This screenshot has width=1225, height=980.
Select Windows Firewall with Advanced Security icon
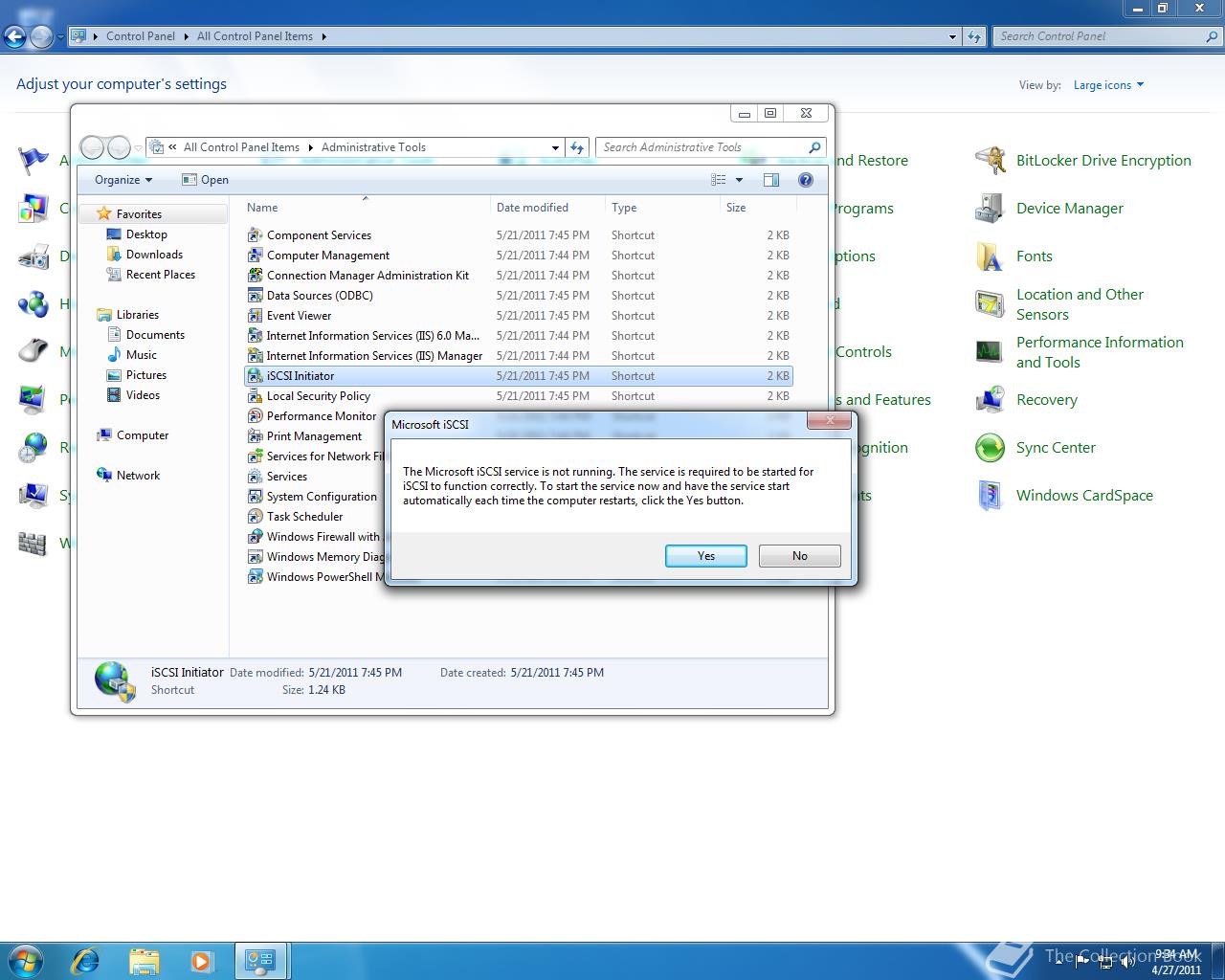point(255,537)
